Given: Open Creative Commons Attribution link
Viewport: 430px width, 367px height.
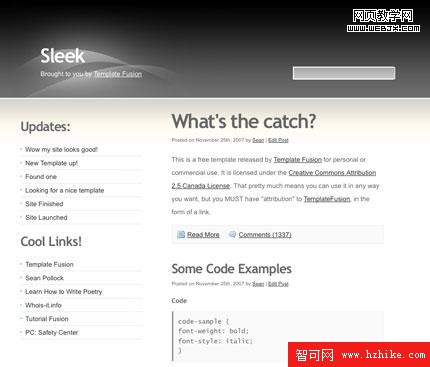Looking at the screenshot, I should pyautogui.click(x=332, y=173).
